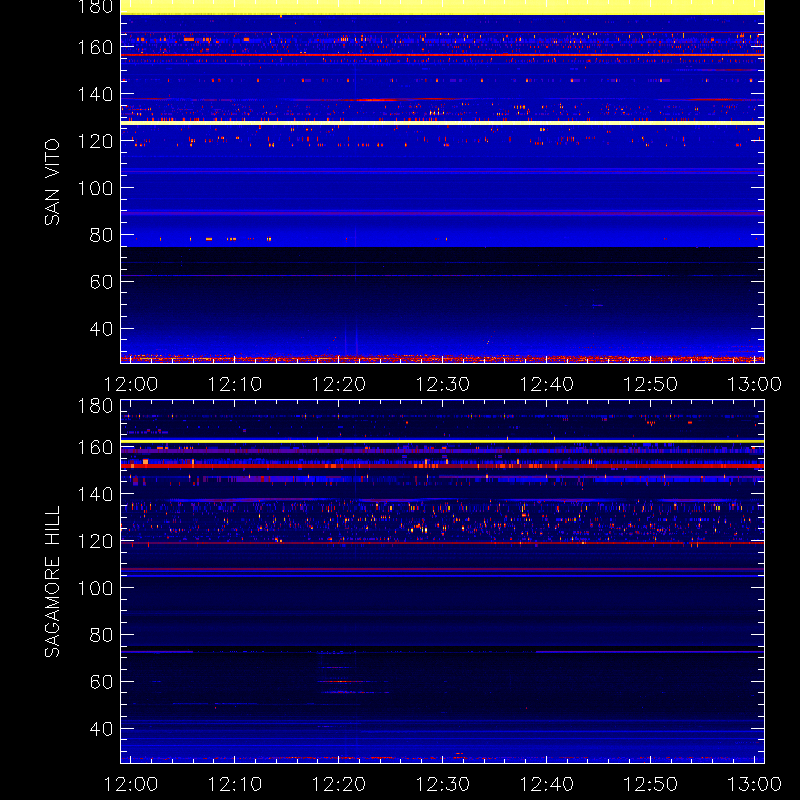Pick the 80 tick label on Sagamore Hill plot
Image resolution: width=800 pixels, height=800 pixels.
tap(101, 635)
